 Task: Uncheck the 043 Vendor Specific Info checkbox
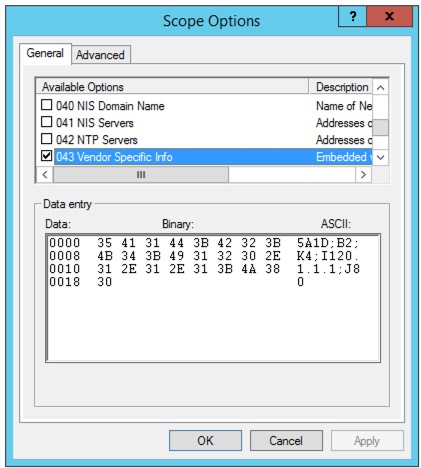pos(46,156)
